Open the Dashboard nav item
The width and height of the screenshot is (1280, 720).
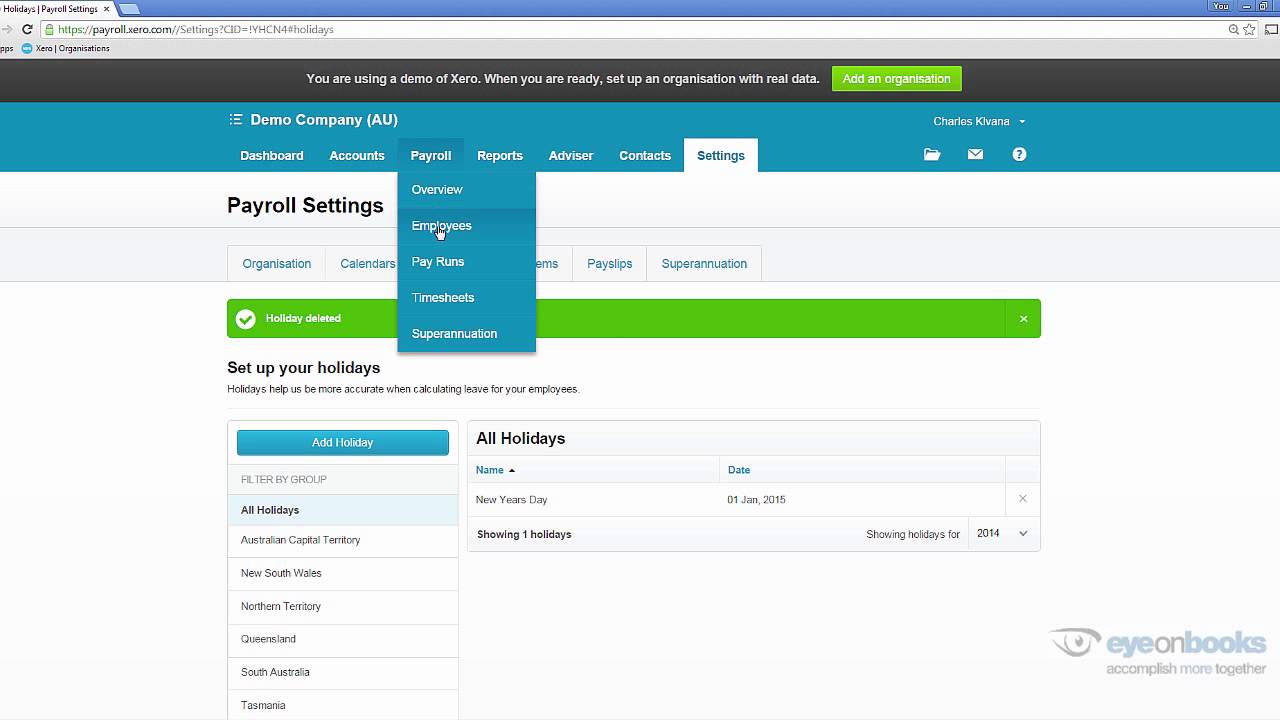pyautogui.click(x=272, y=156)
